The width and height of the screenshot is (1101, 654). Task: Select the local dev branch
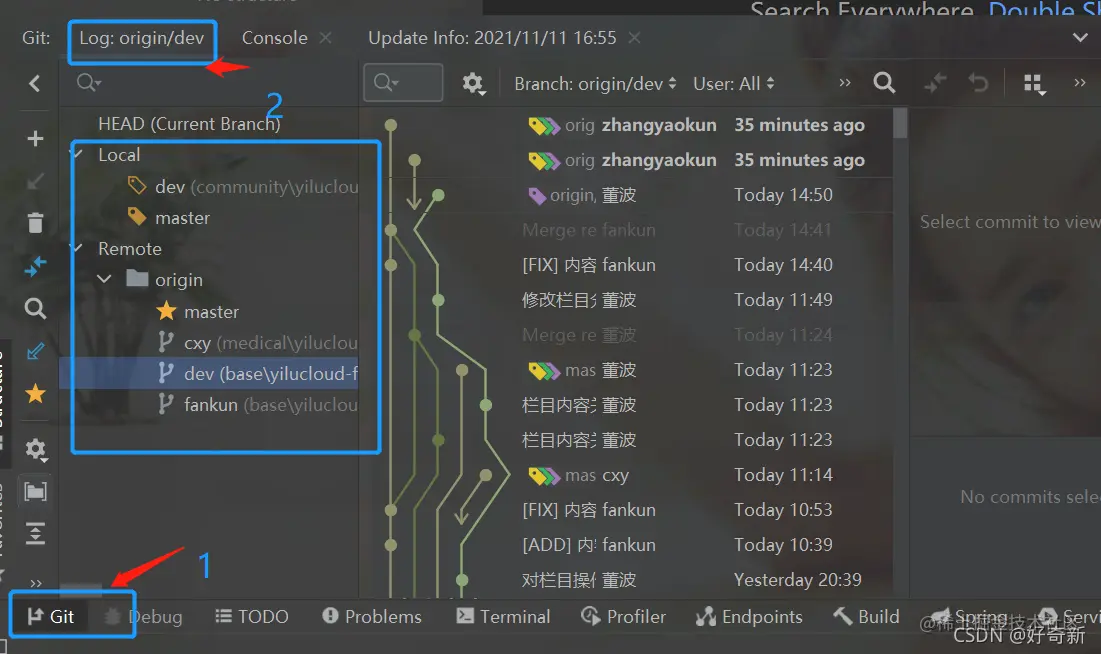click(242, 187)
